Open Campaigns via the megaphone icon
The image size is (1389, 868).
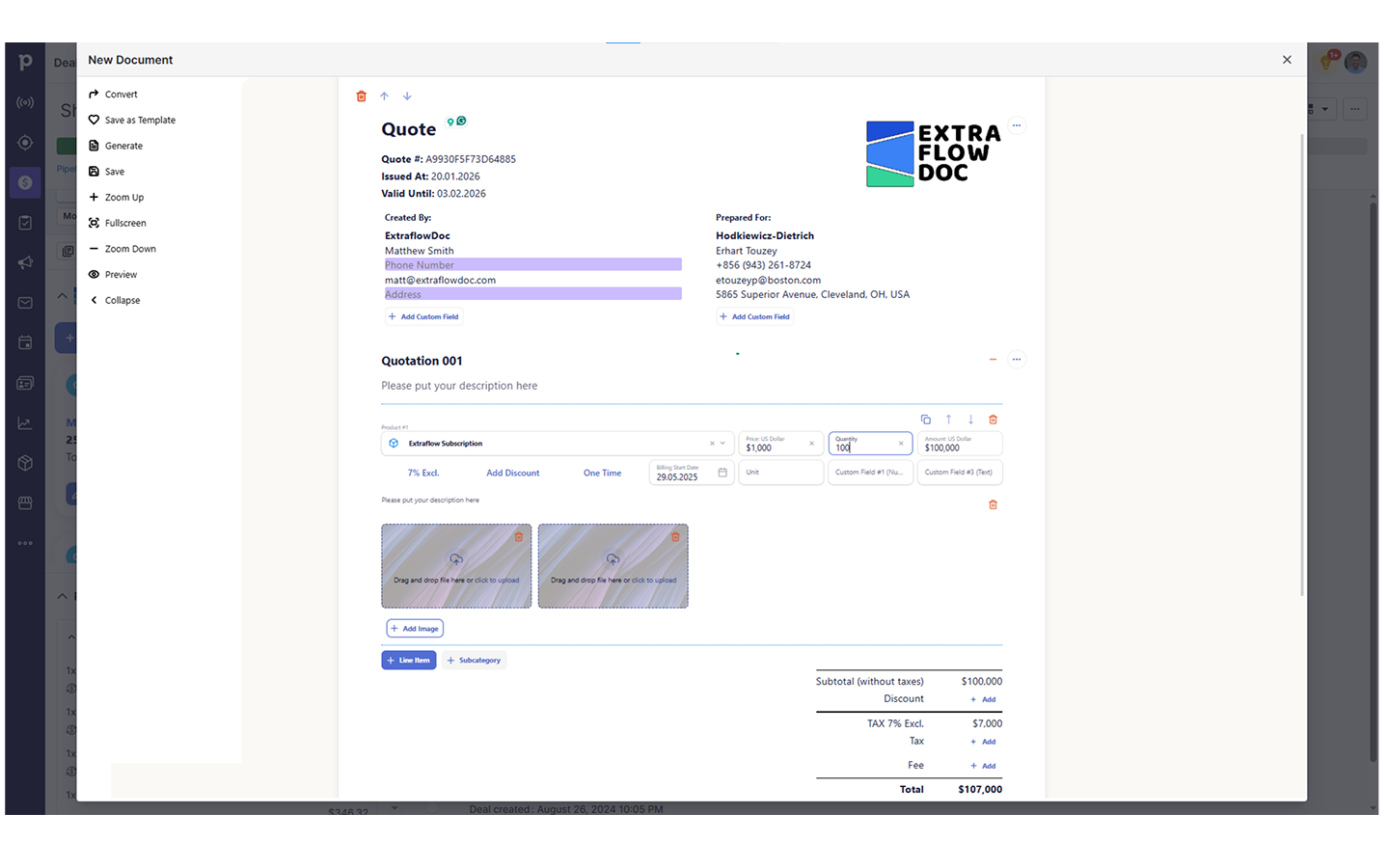coord(24,262)
